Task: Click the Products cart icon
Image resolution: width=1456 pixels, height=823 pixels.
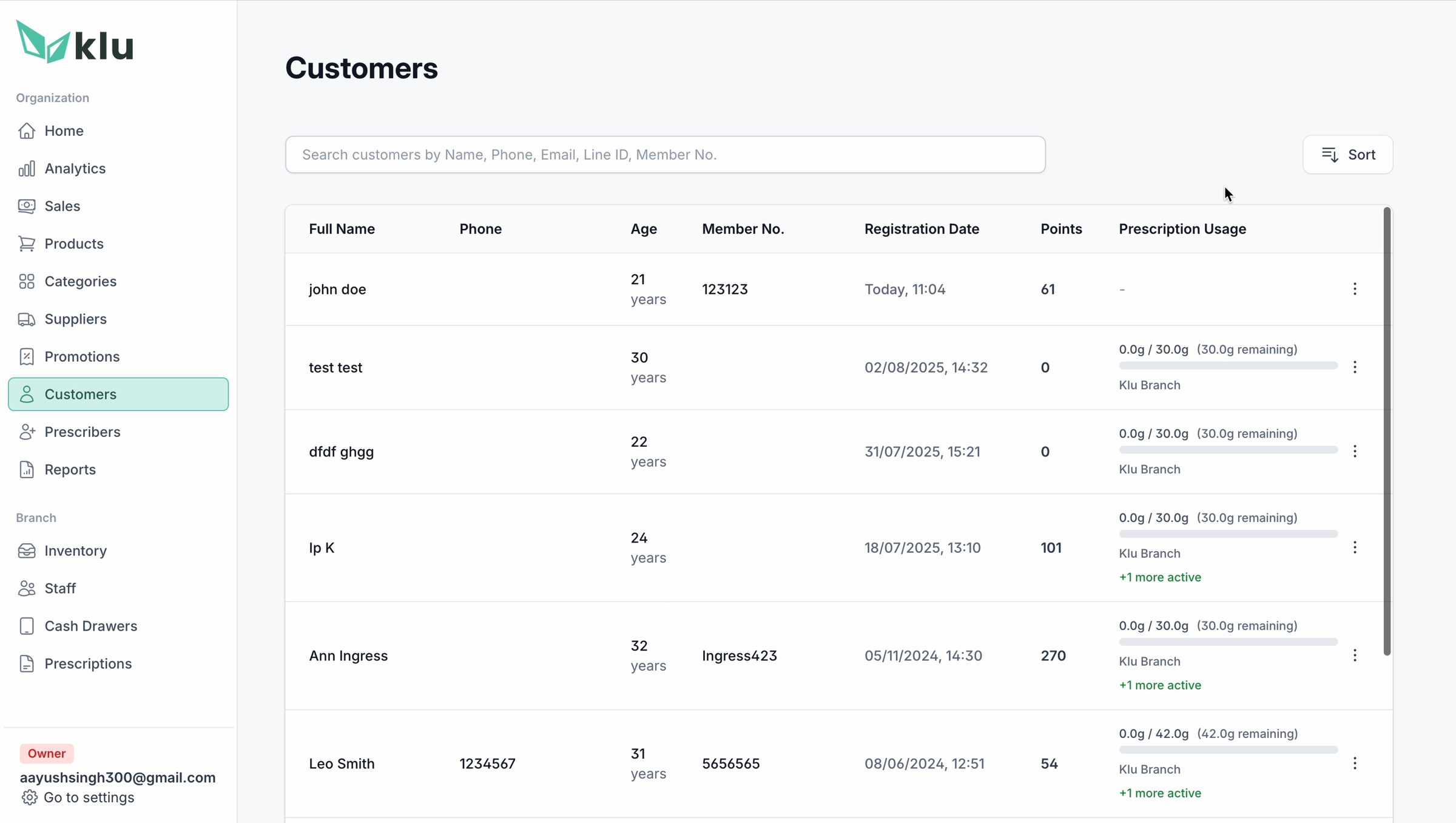Action: click(x=27, y=243)
